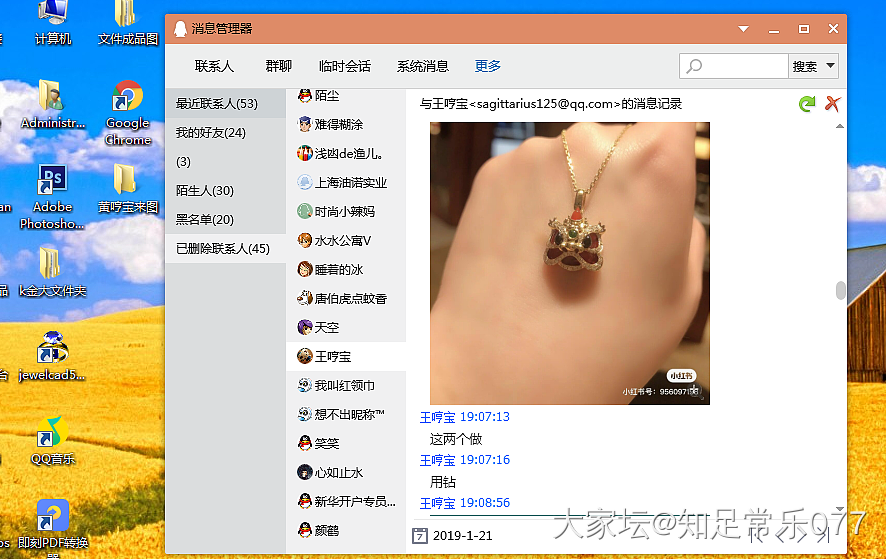The width and height of the screenshot is (886, 559).
Task: Click the calendar date picker icon
Action: [x=420, y=536]
